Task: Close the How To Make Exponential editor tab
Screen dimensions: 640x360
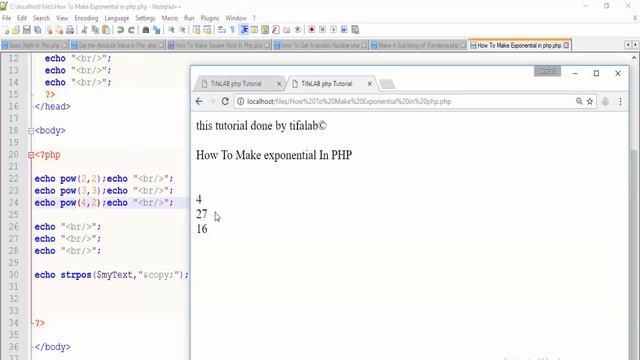Action: pos(566,45)
